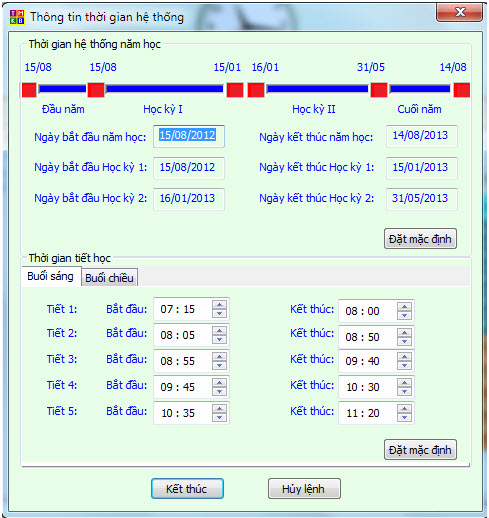The height and width of the screenshot is (518, 489).
Task: Click red marker labeled 15/01
Action: point(235,90)
